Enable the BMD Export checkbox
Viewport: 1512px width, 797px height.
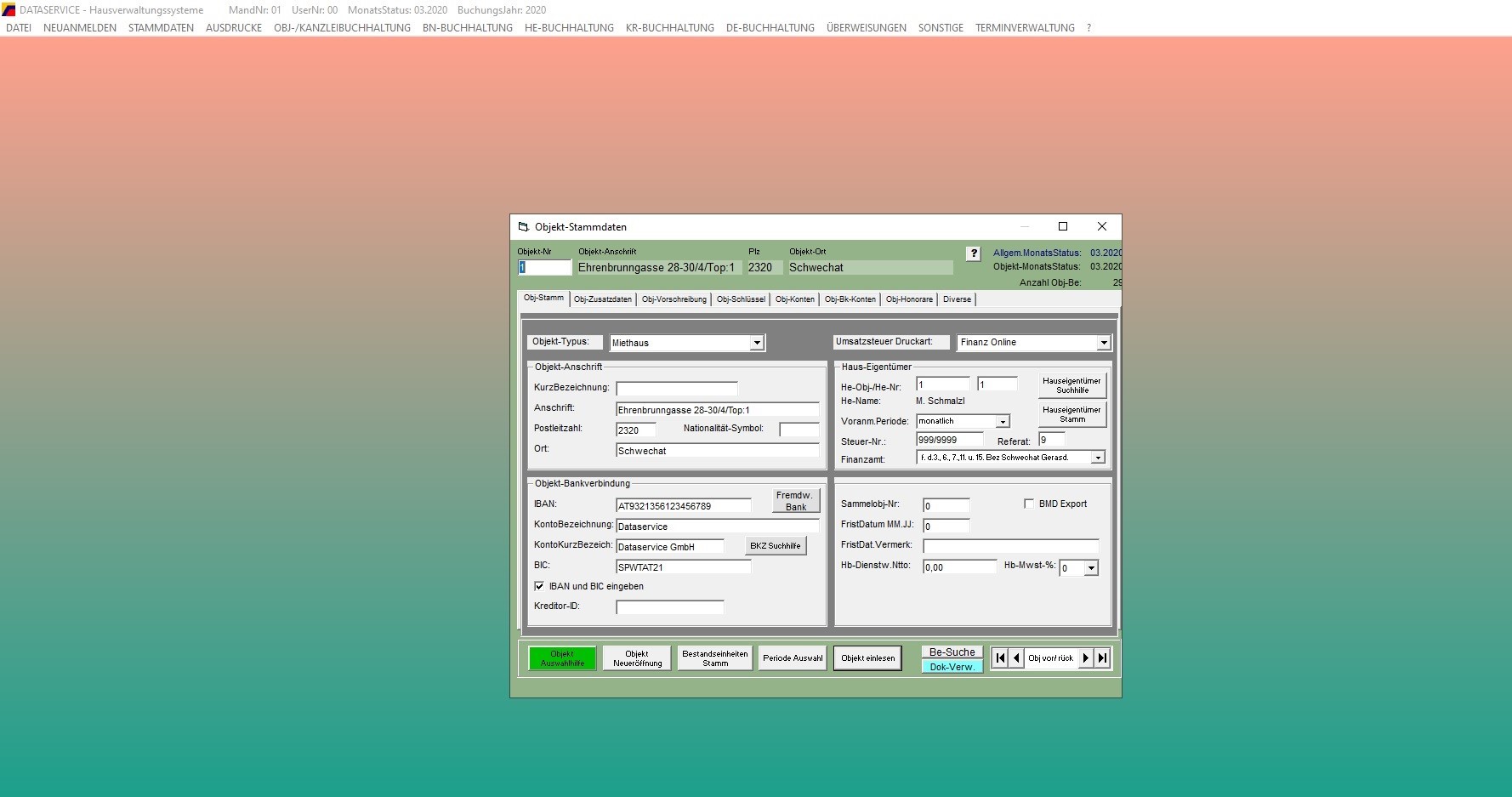pyautogui.click(x=1029, y=504)
